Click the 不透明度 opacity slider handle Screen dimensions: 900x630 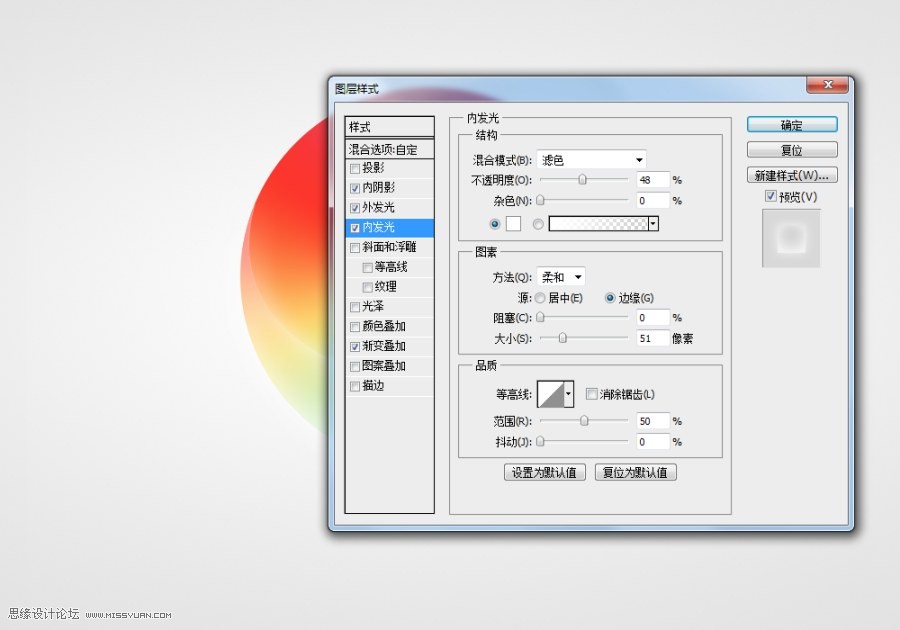coord(585,179)
